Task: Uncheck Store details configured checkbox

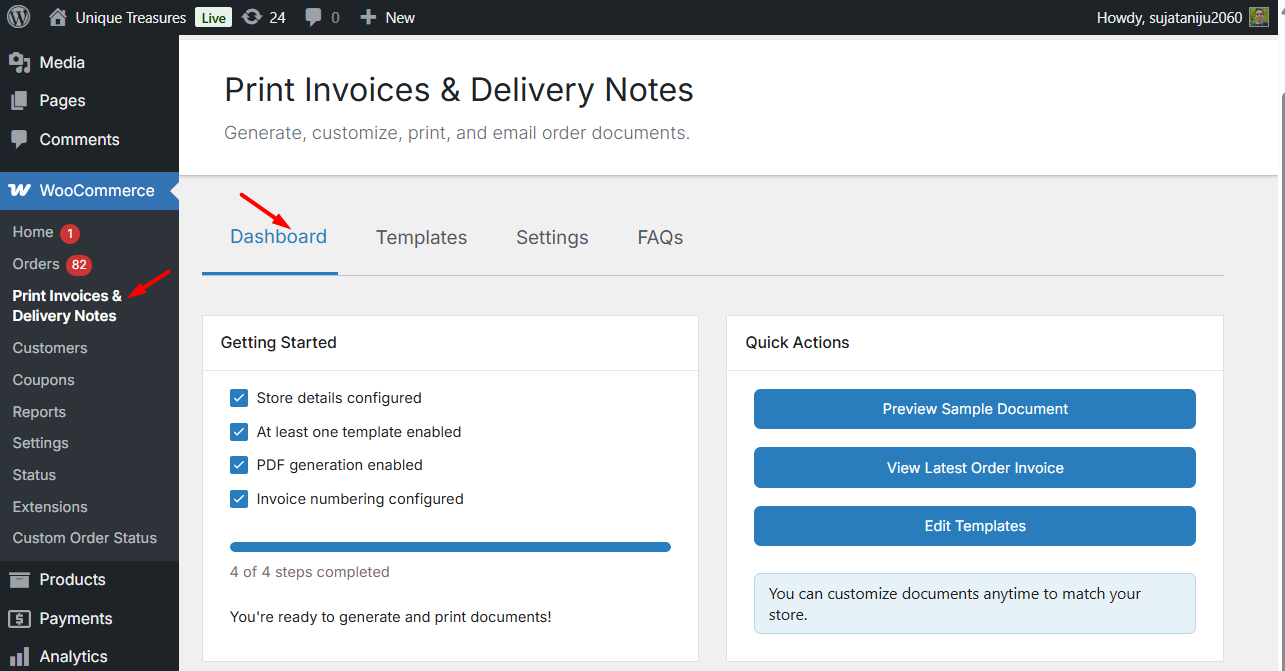Action: pyautogui.click(x=239, y=398)
